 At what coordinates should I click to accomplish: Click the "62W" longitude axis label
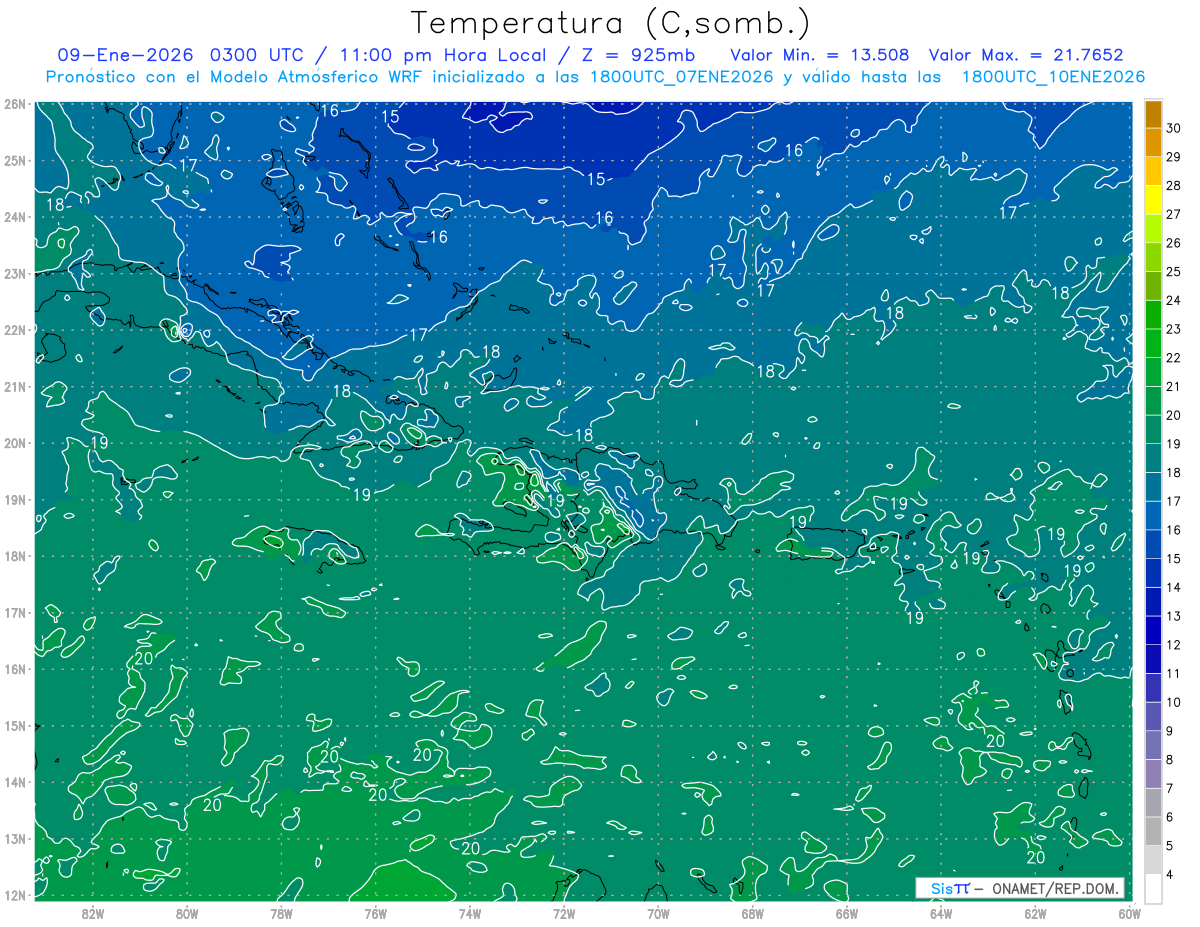[1036, 913]
